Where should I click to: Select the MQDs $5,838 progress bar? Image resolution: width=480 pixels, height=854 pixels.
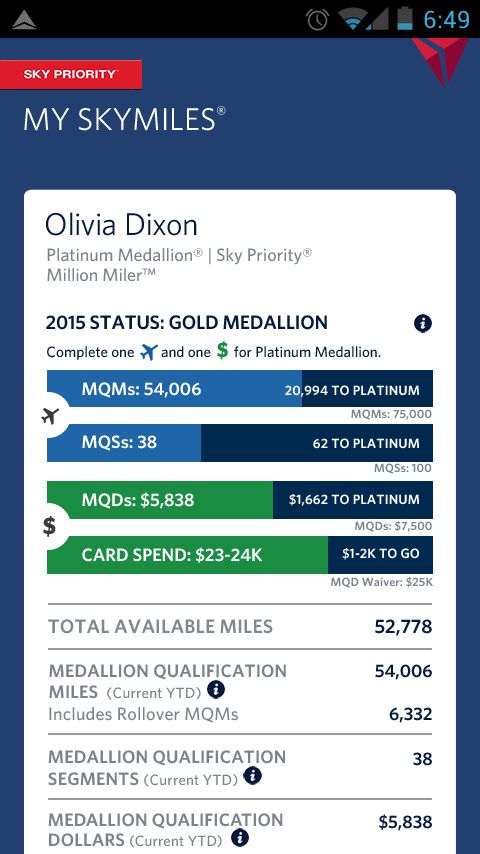pyautogui.click(x=240, y=499)
